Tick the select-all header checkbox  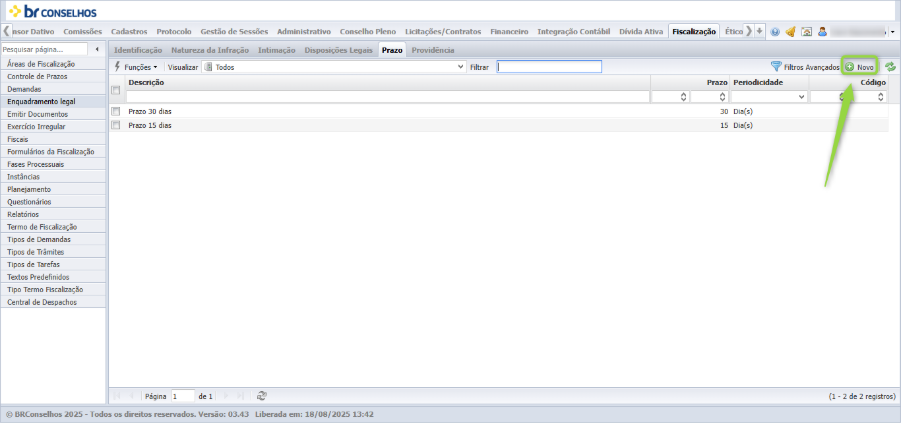116,90
